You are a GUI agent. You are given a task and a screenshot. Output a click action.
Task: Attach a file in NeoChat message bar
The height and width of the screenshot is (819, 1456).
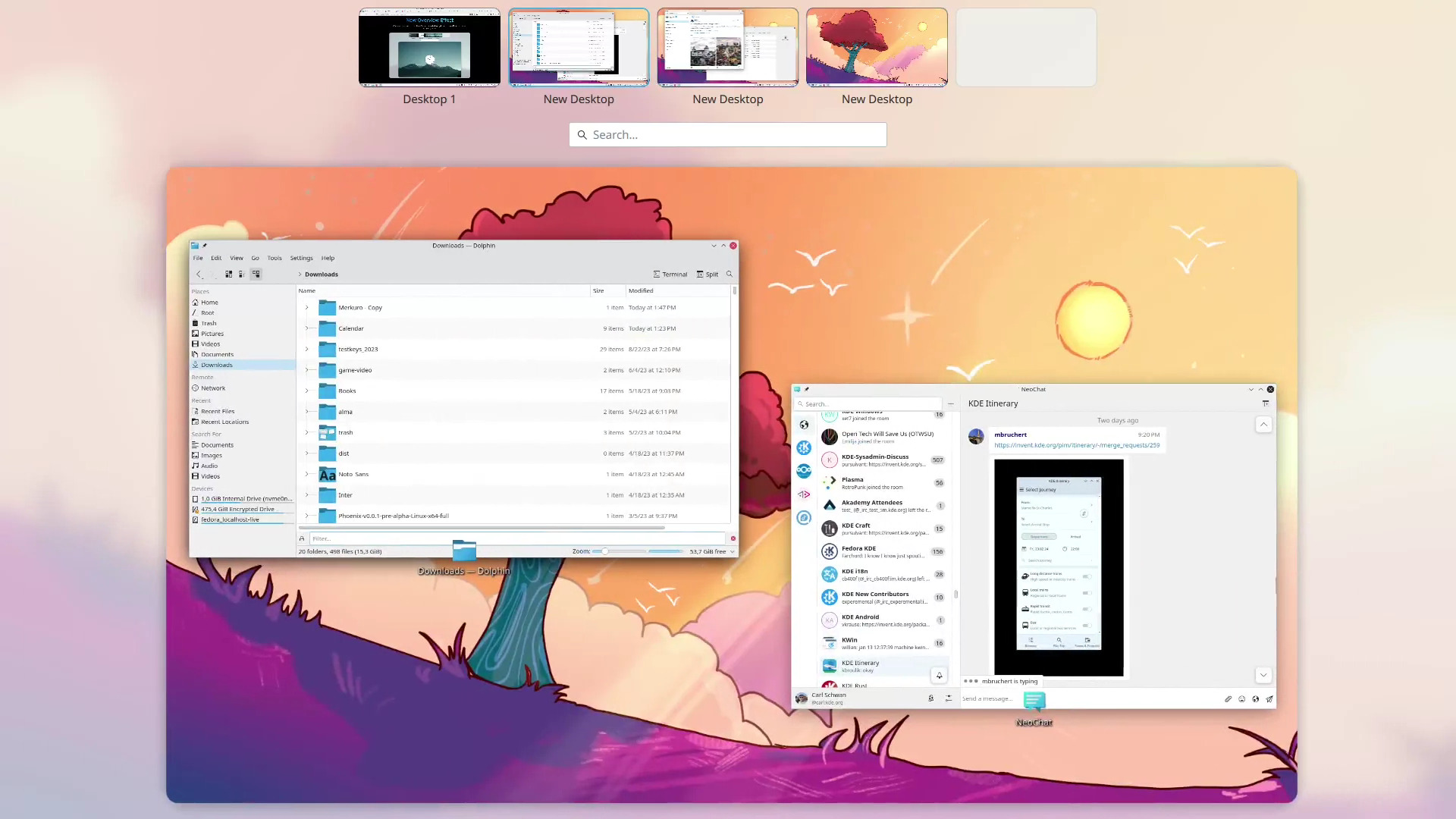pos(1228,699)
